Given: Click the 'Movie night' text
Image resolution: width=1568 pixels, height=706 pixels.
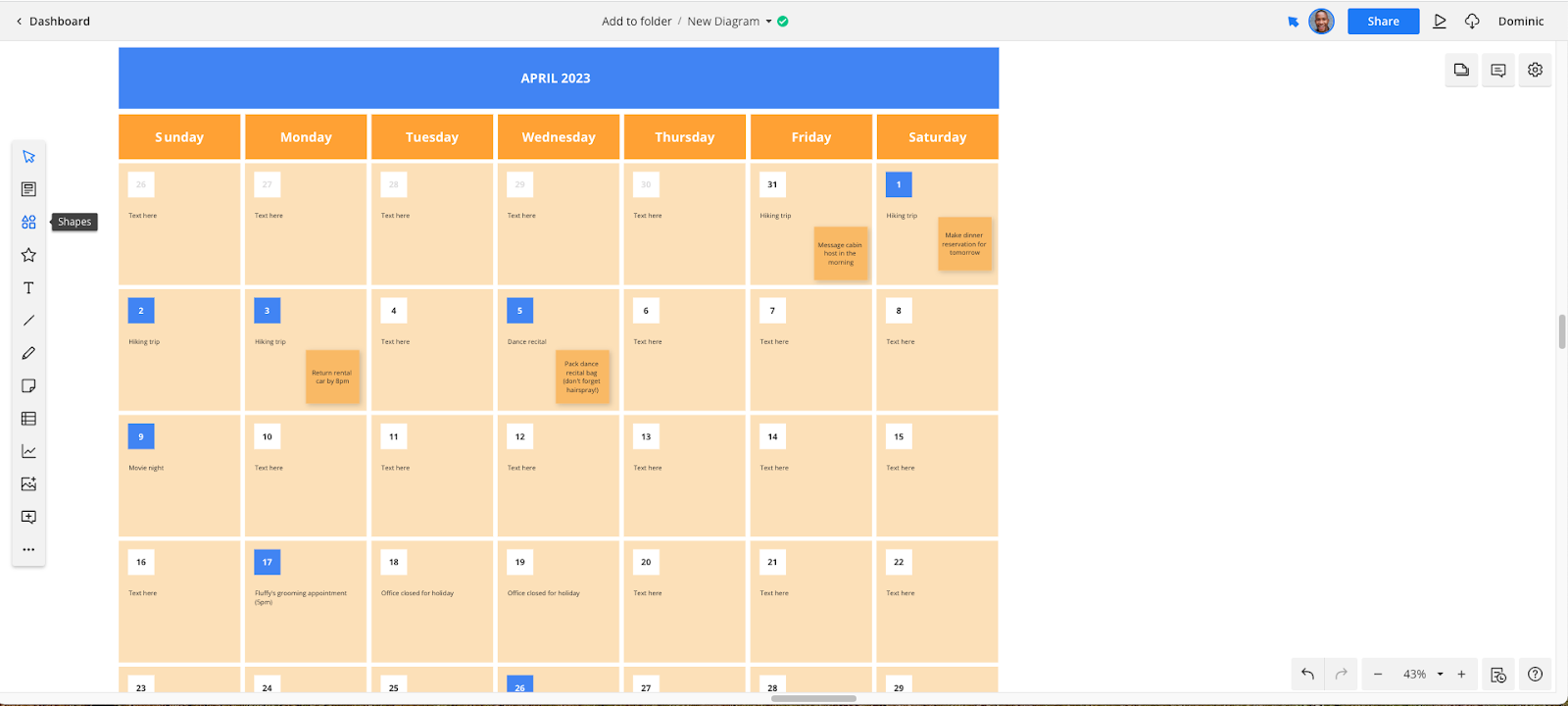Looking at the screenshot, I should [x=146, y=468].
